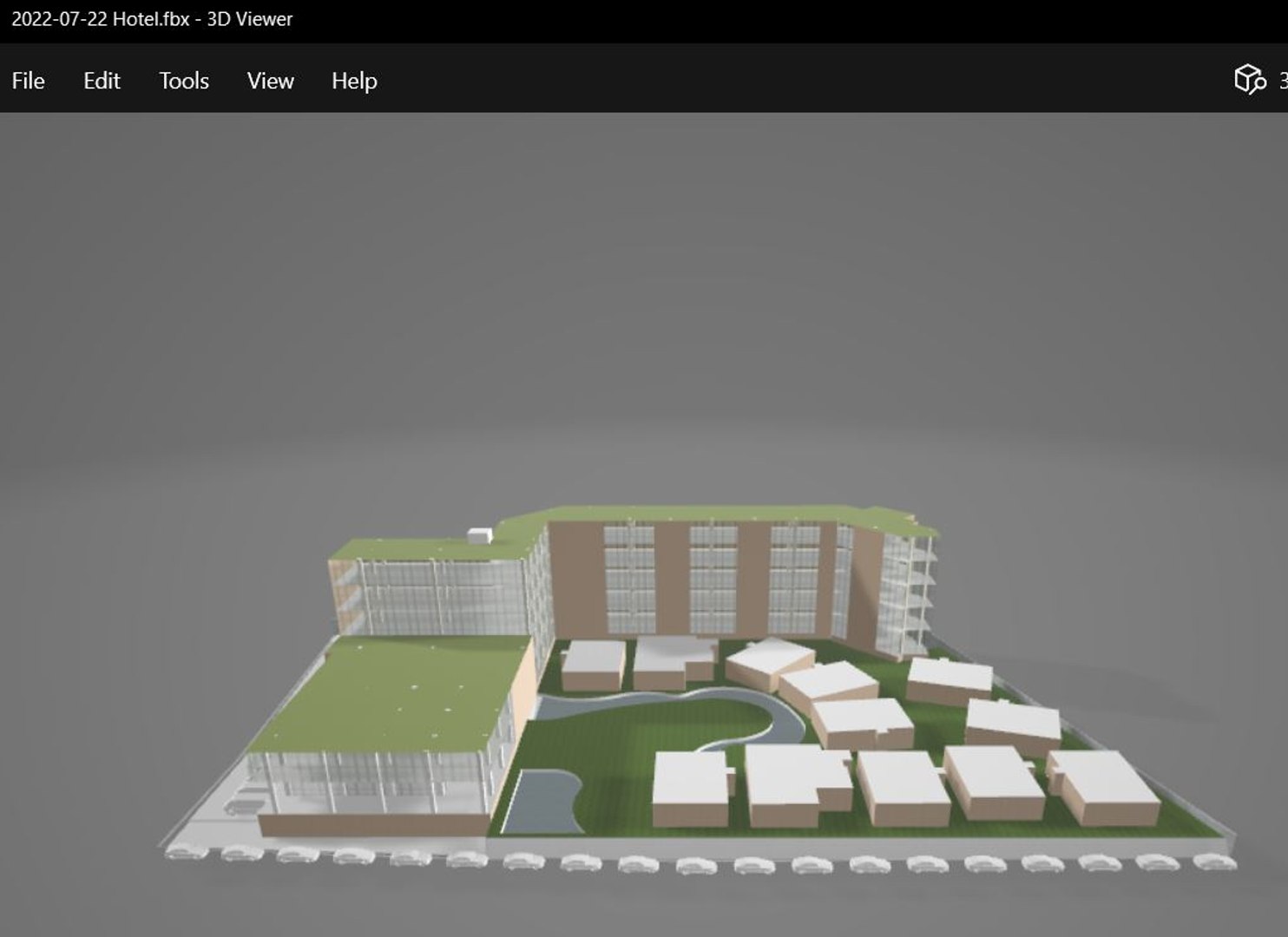
Task: Open the File menu
Action: [x=28, y=81]
